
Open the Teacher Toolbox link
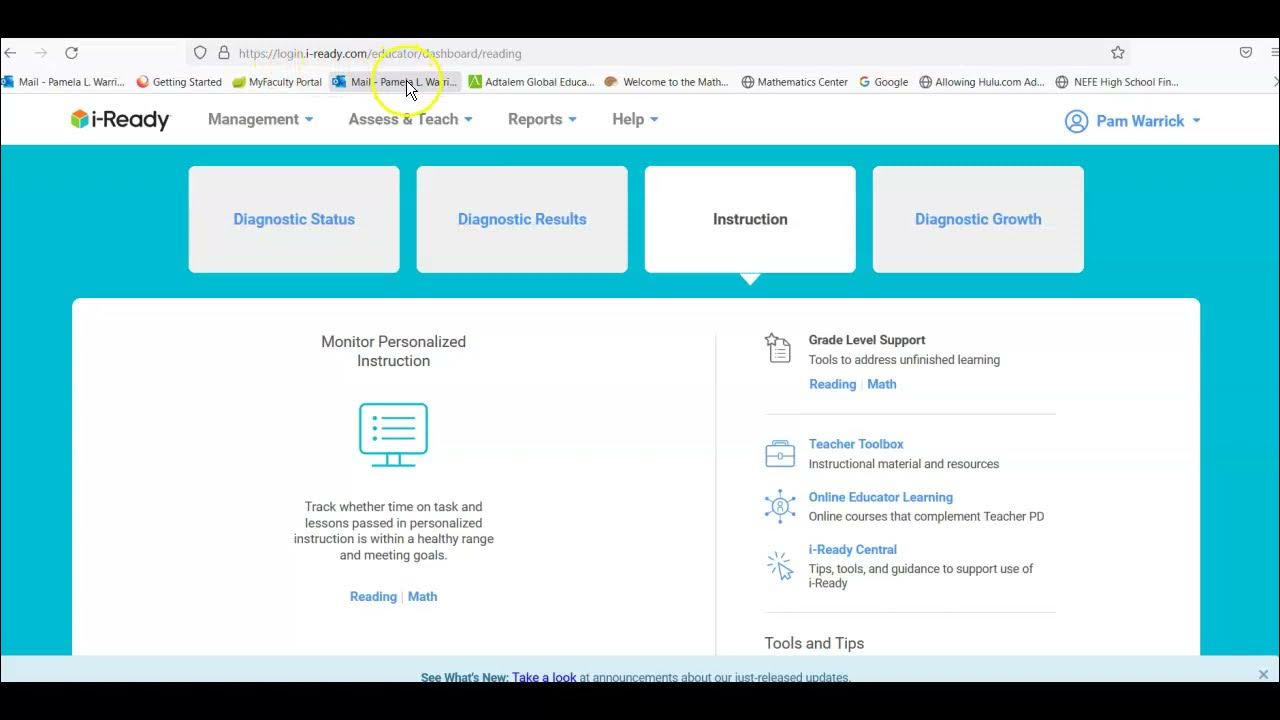point(856,444)
